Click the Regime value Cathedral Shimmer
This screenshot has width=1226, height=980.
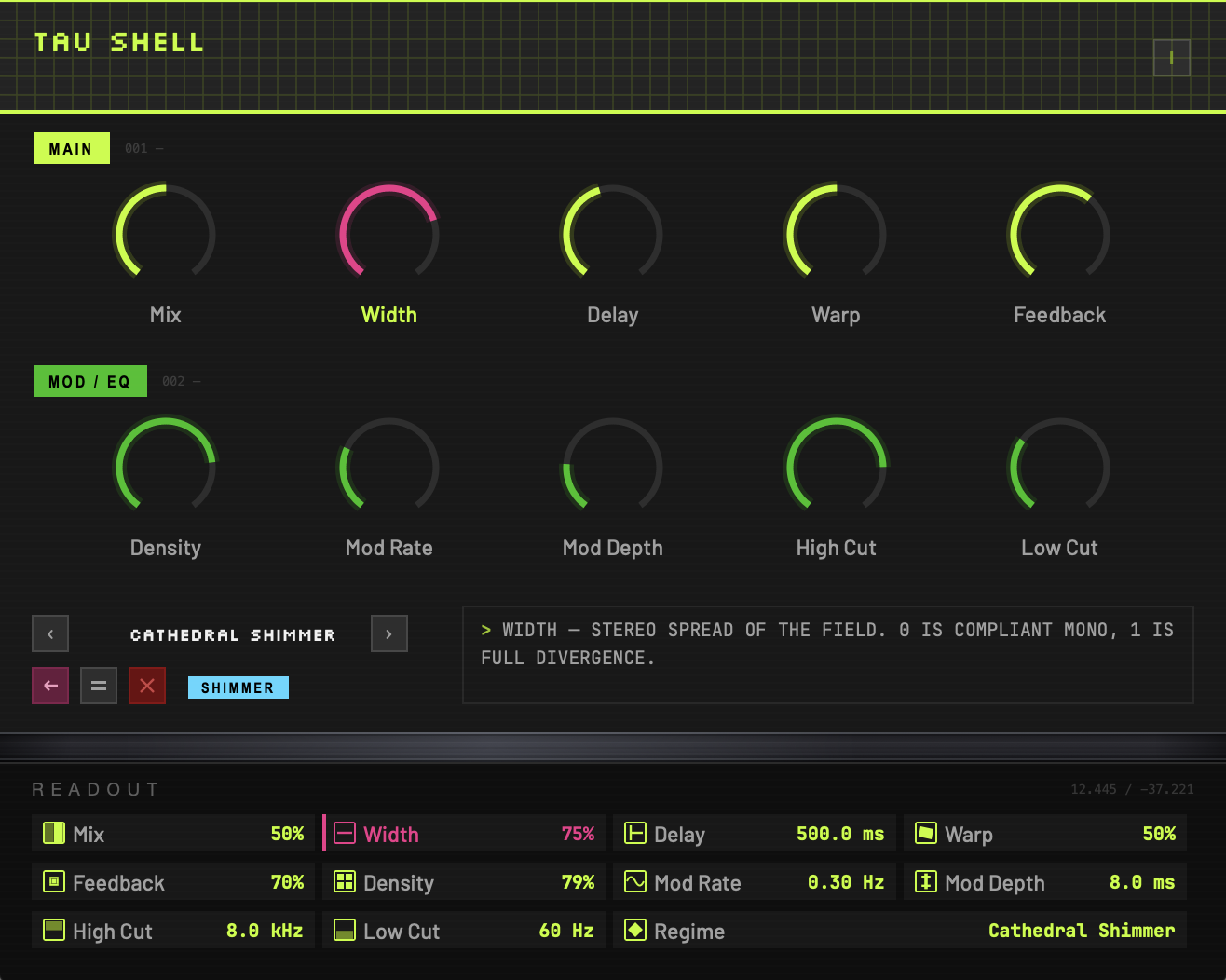[1082, 931]
